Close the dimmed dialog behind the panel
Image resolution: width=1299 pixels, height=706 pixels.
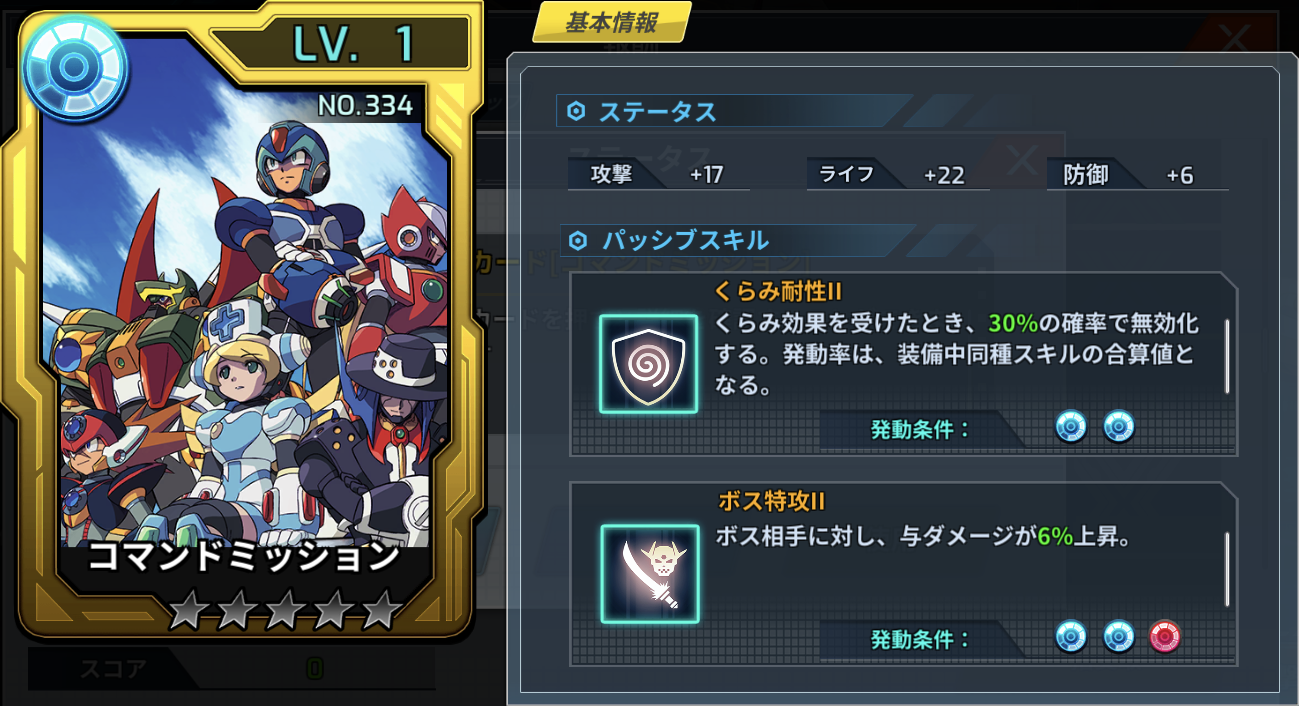coord(1235,38)
